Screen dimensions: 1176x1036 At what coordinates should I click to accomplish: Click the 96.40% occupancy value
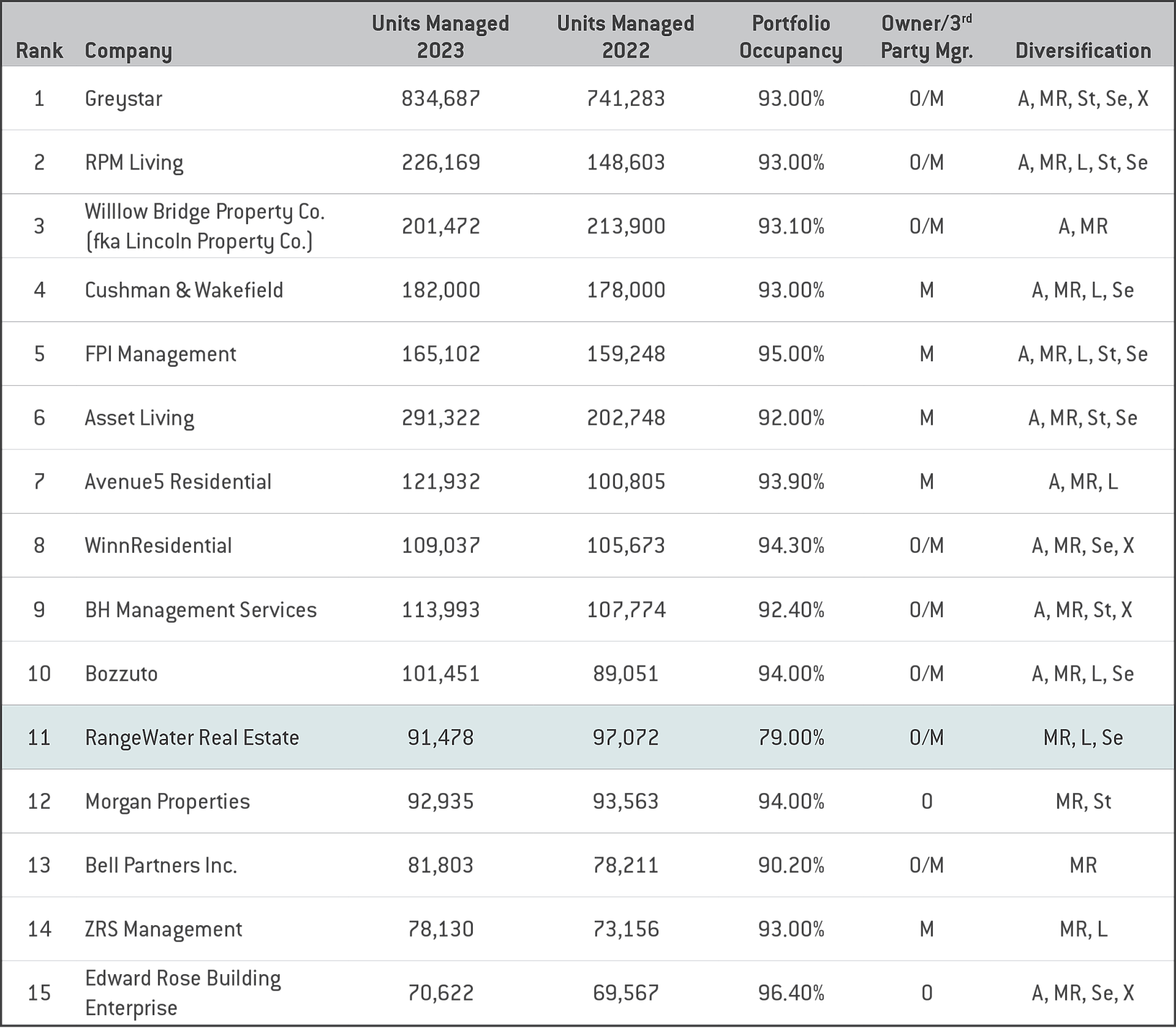pos(791,993)
